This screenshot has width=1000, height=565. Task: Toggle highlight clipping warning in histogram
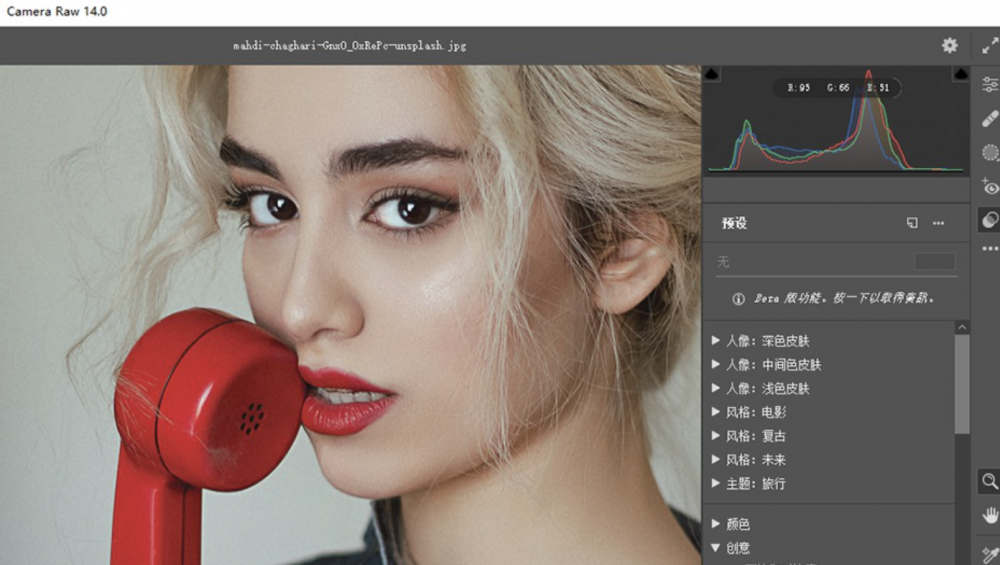[x=960, y=74]
